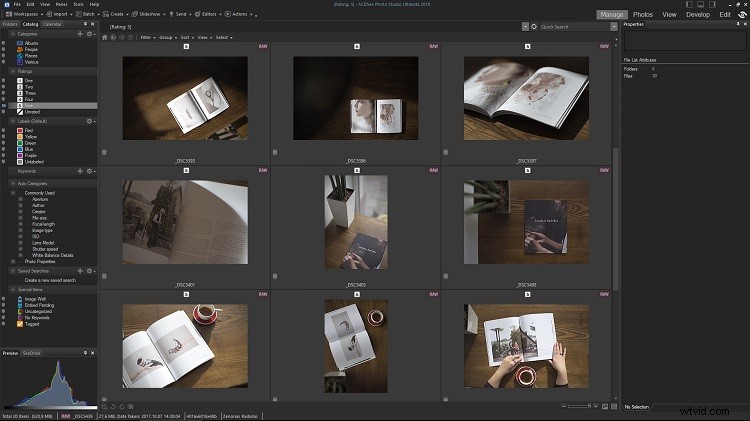Open the Sort dropdown
Image resolution: width=750 pixels, height=421 pixels.
(x=187, y=37)
